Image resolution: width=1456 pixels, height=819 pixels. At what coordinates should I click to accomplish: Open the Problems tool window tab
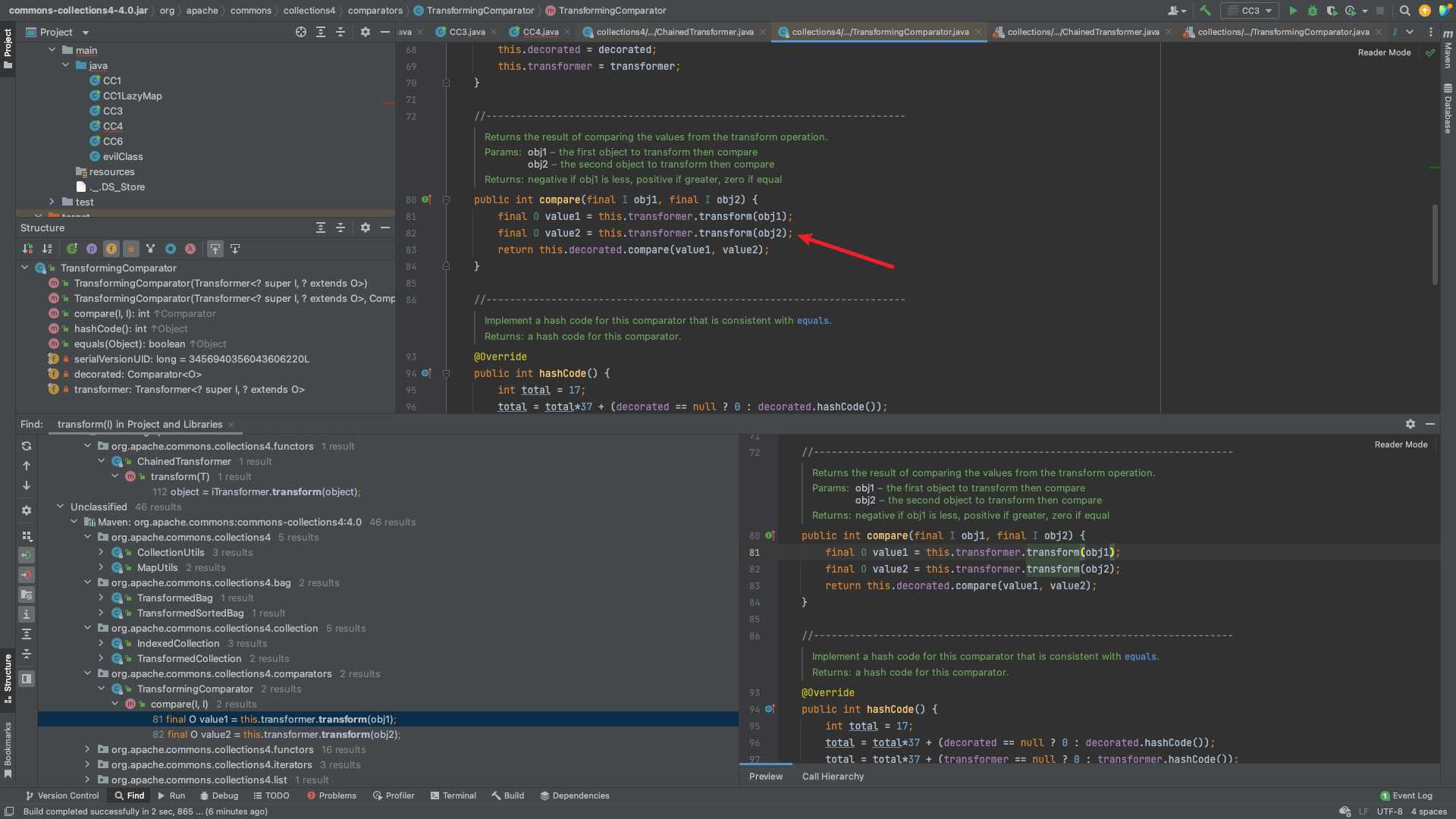pos(331,795)
